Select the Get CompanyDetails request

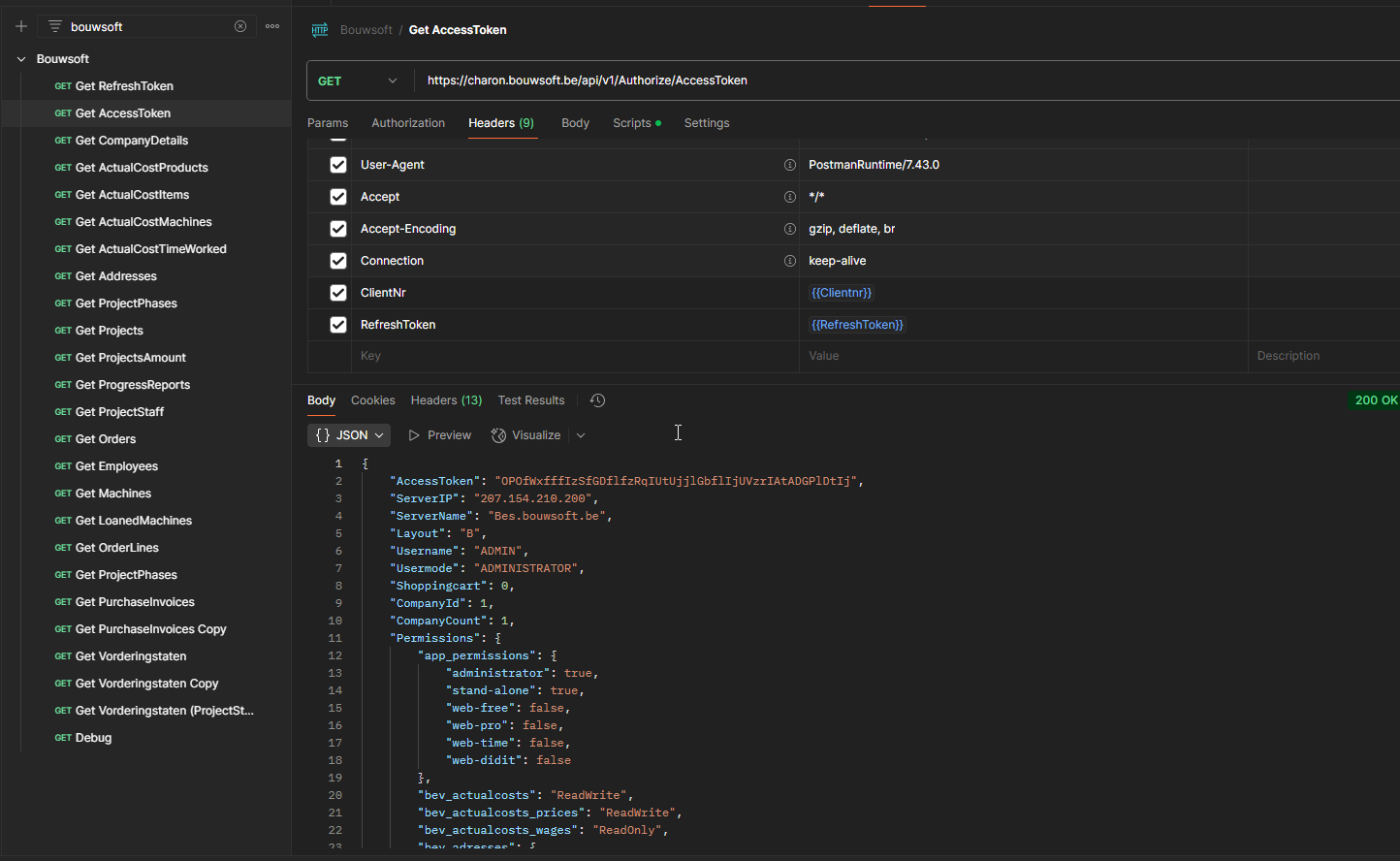[132, 141]
